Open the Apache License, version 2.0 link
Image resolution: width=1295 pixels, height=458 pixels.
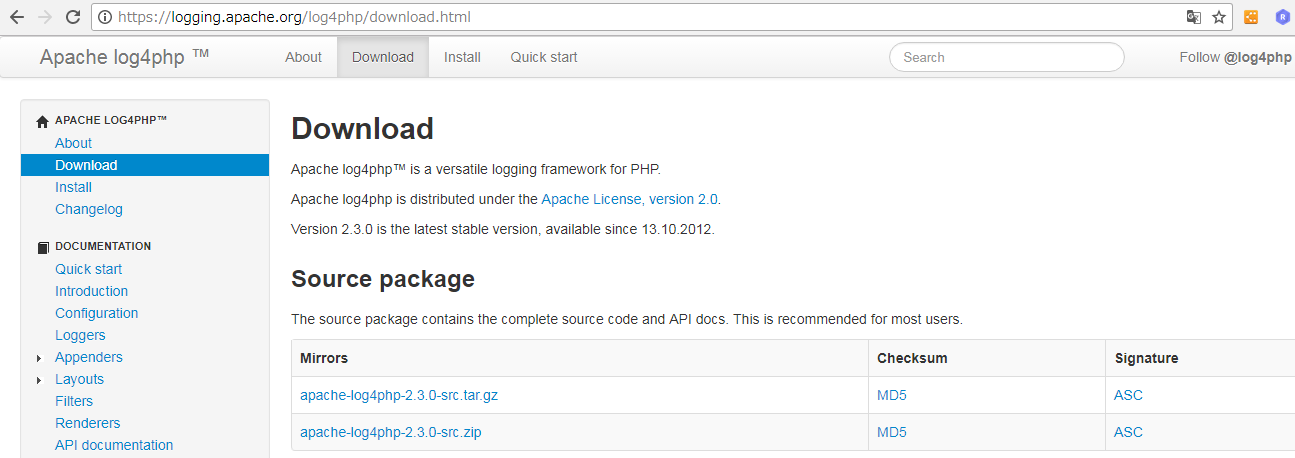[x=629, y=199]
